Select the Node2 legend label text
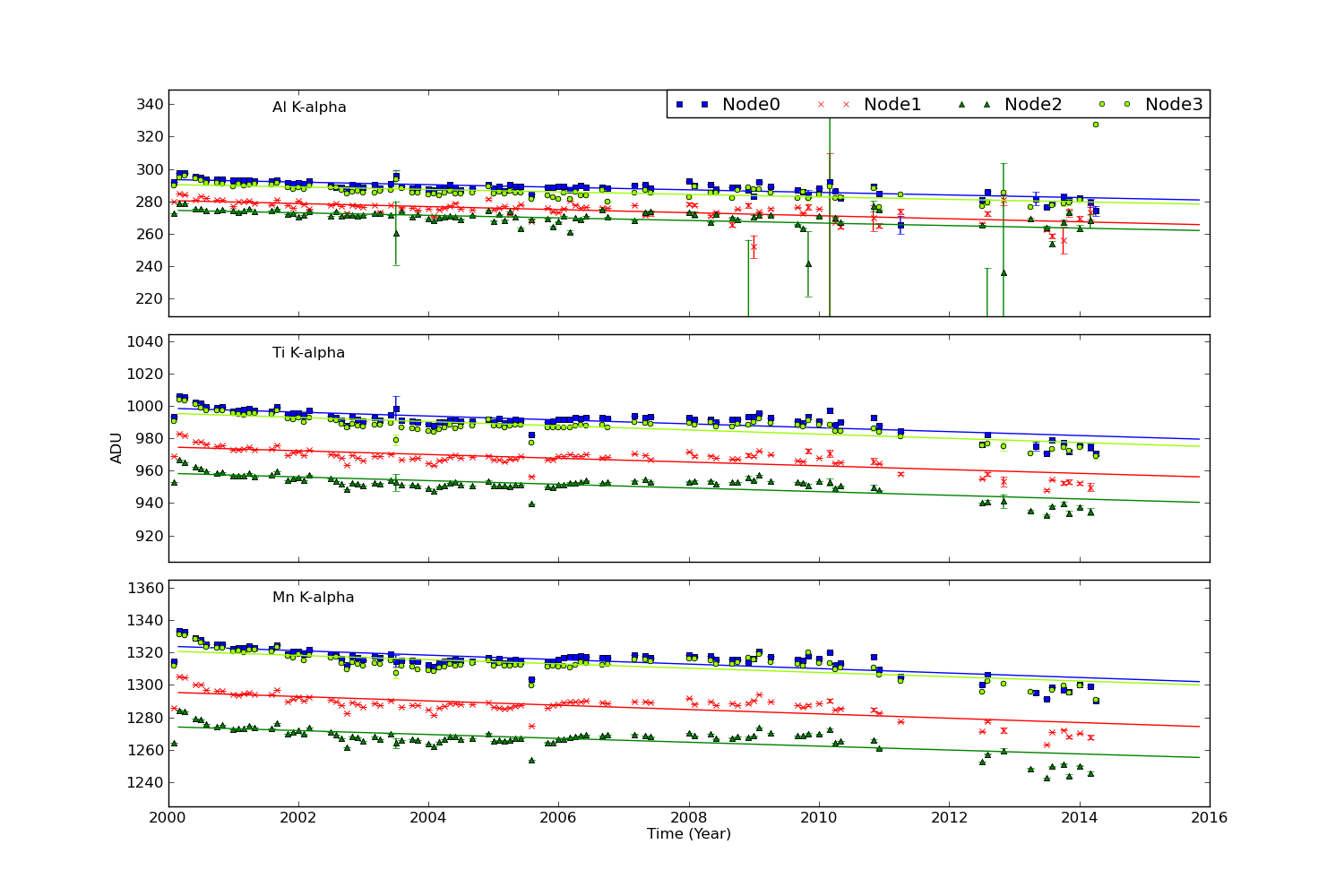Viewport: 1344px width, 896px height. 1032,105
